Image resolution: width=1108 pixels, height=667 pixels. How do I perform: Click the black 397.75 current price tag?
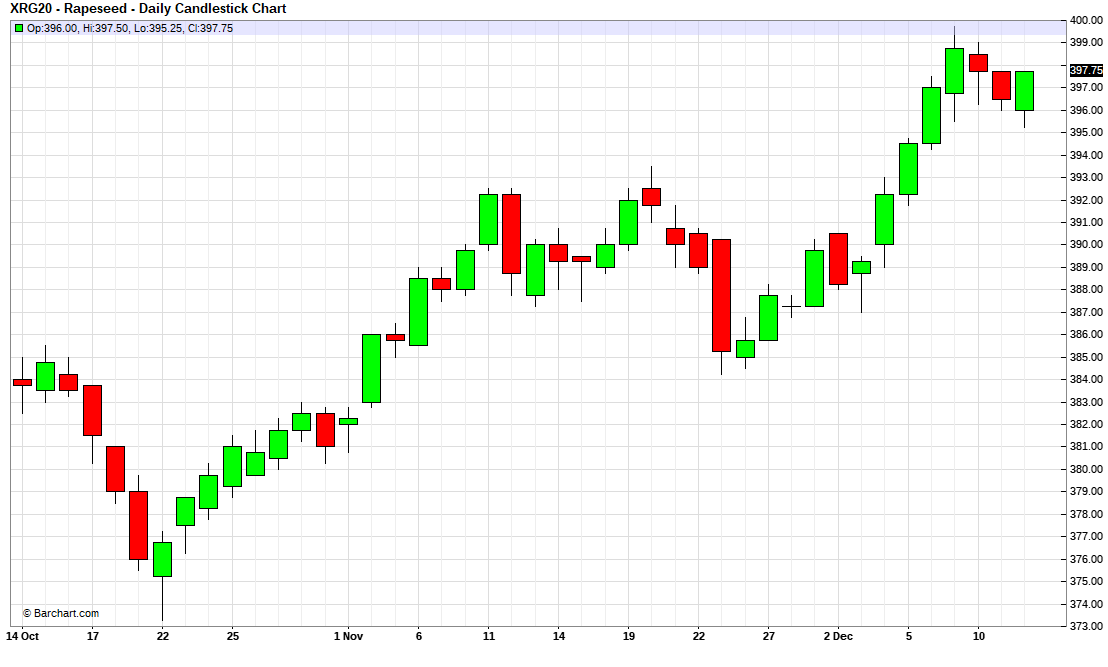tap(1086, 70)
